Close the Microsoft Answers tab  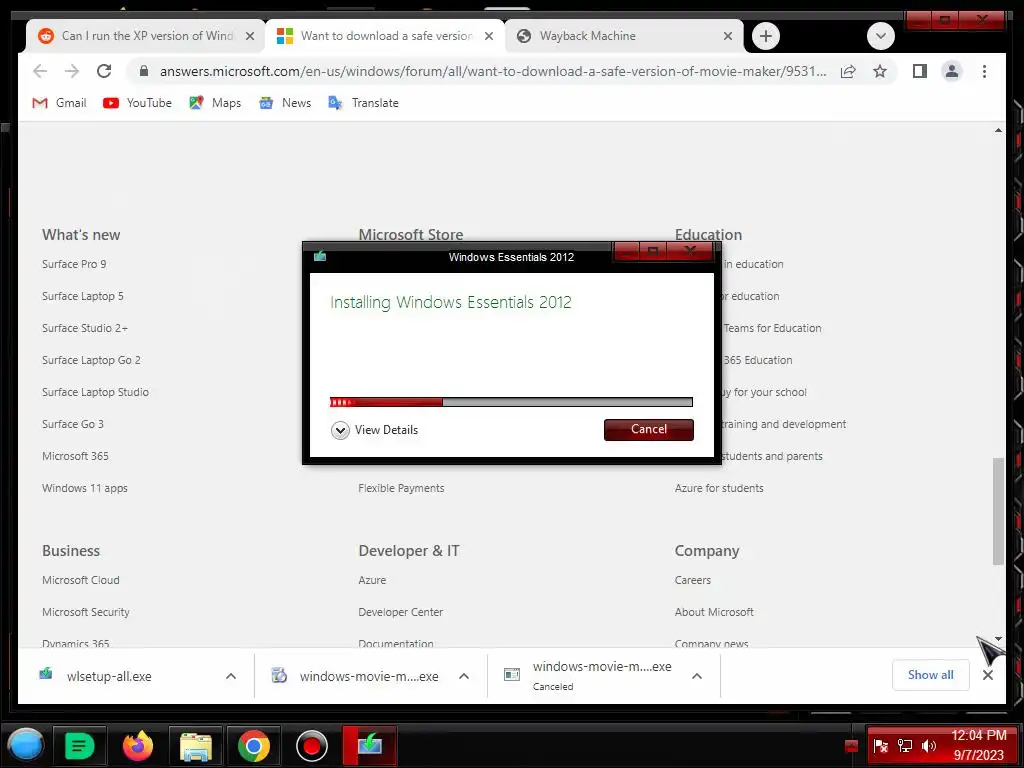point(488,36)
